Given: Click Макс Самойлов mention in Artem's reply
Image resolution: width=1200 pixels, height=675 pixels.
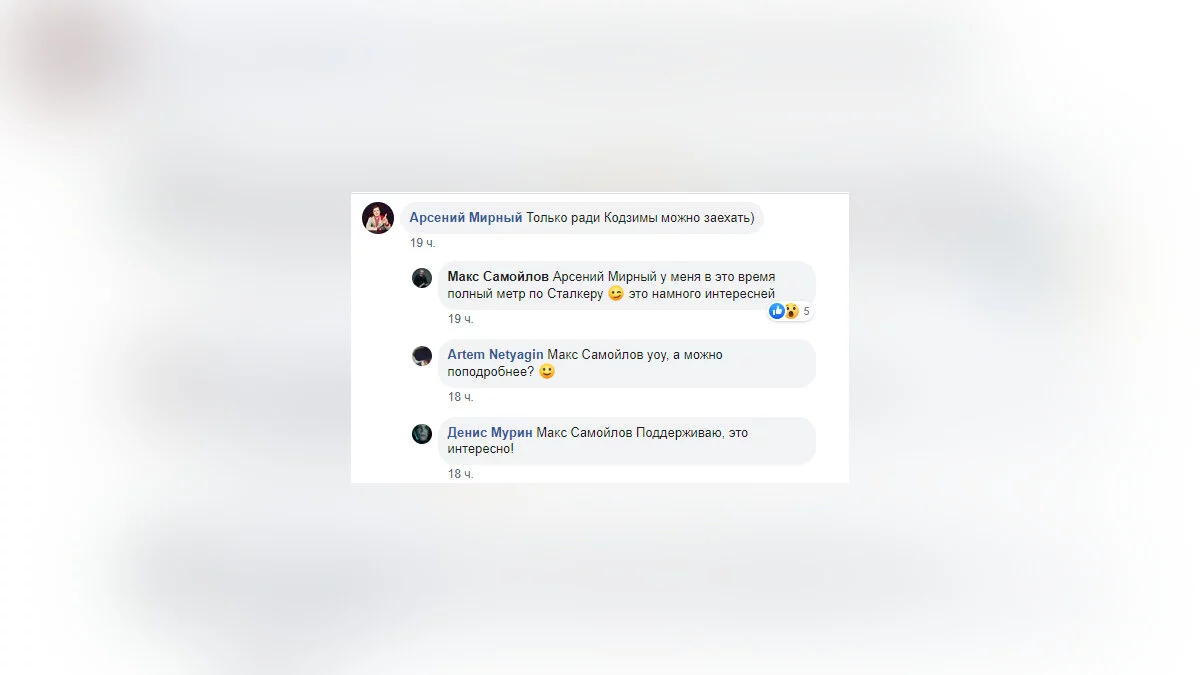Looking at the screenshot, I should [x=597, y=355].
